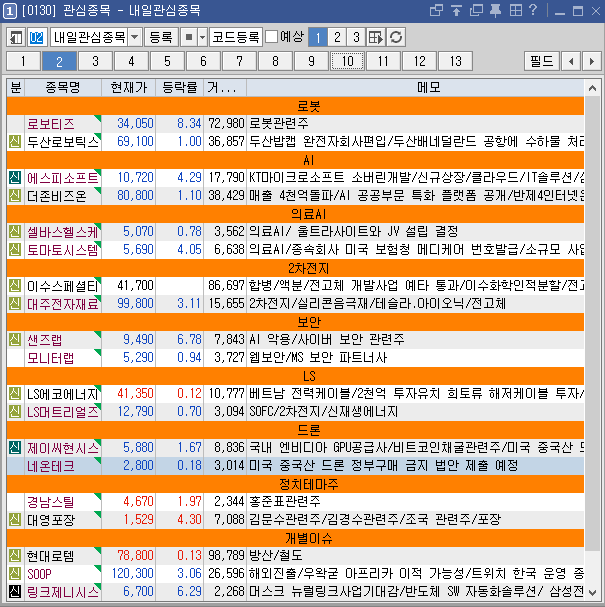Screen dimensions: 605x607
Task: Click the 코드등록 button
Action: tap(236, 37)
